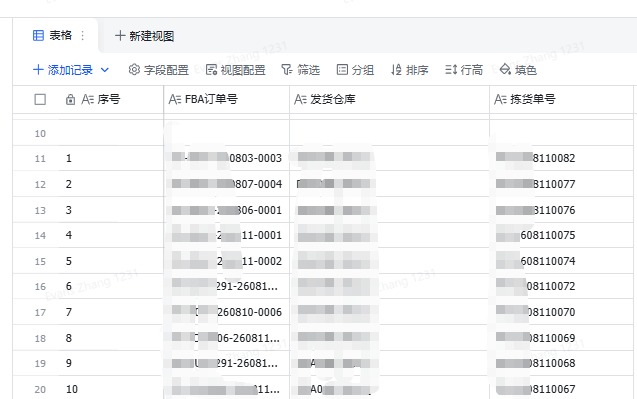Click picking number cell ending 8110068
The width and height of the screenshot is (637, 399).
point(561,363)
